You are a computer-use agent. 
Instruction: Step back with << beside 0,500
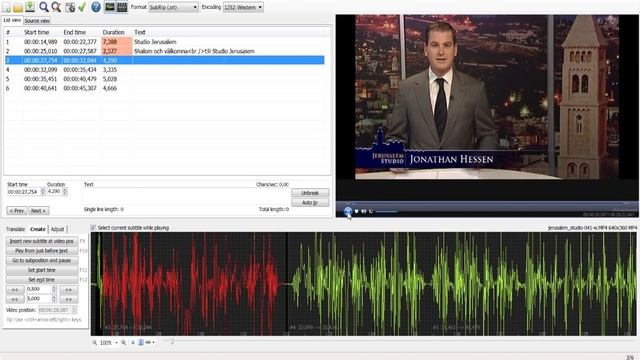pos(15,289)
